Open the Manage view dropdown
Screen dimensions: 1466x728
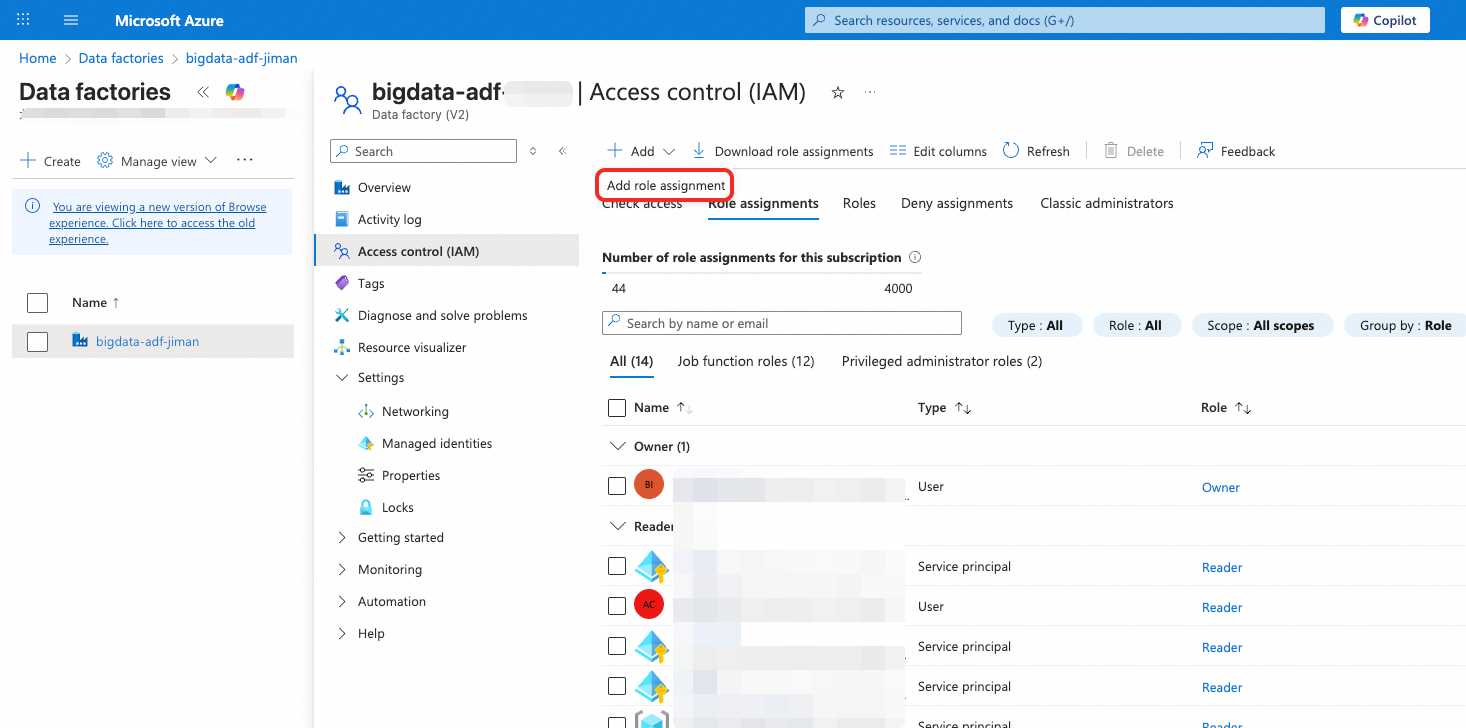coord(157,161)
